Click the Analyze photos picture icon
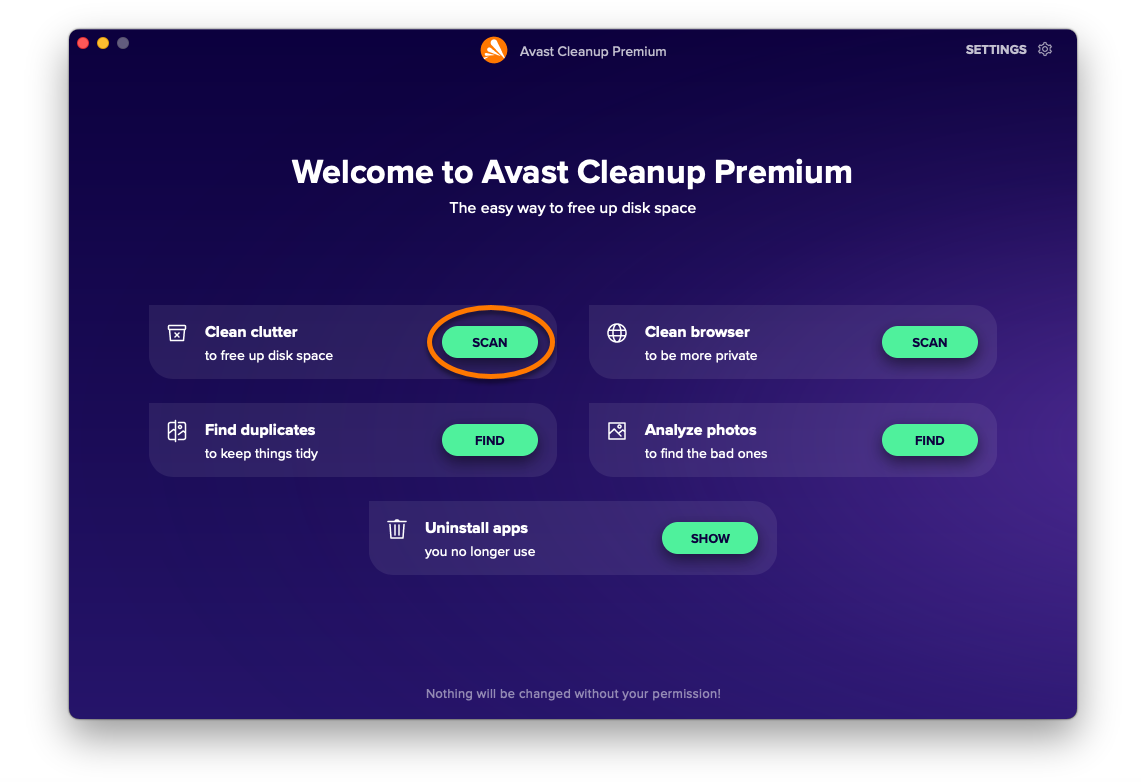 coord(617,431)
